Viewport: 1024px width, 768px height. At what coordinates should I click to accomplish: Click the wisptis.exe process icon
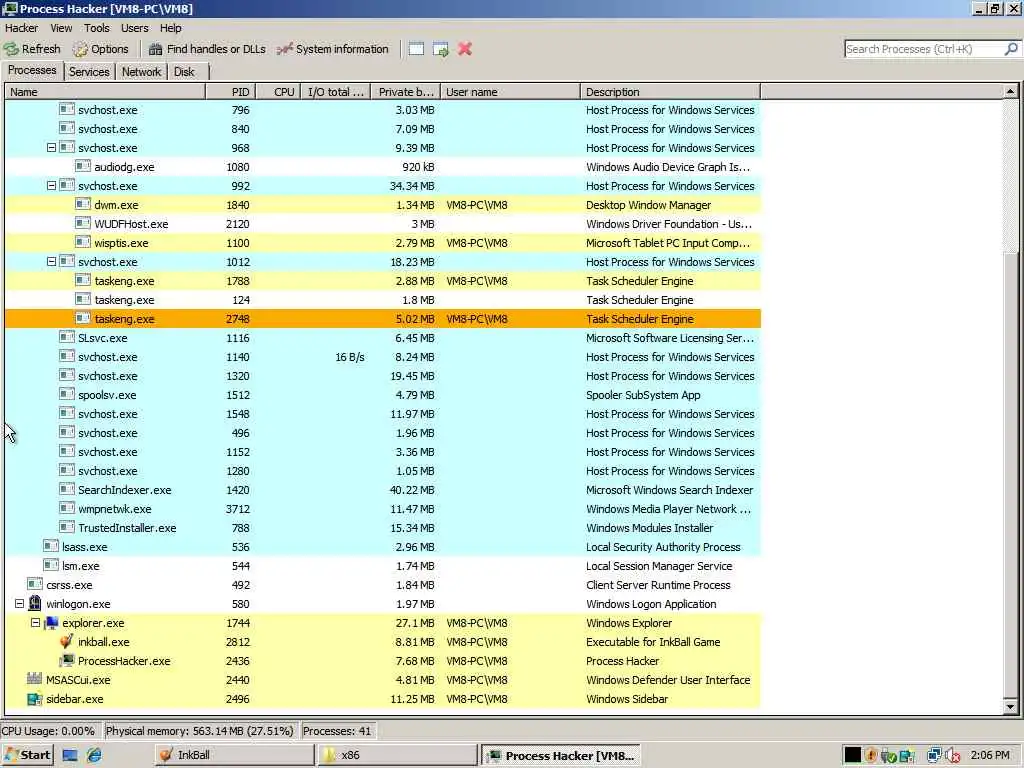83,242
